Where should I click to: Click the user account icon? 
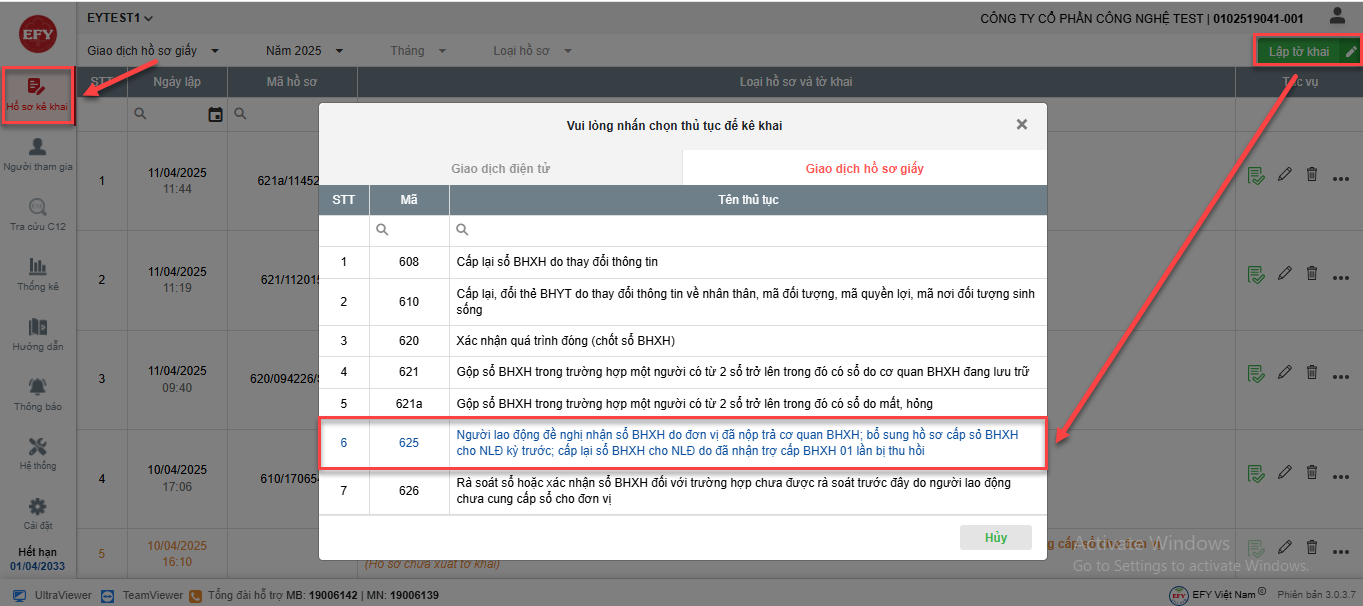pyautogui.click(x=1337, y=16)
